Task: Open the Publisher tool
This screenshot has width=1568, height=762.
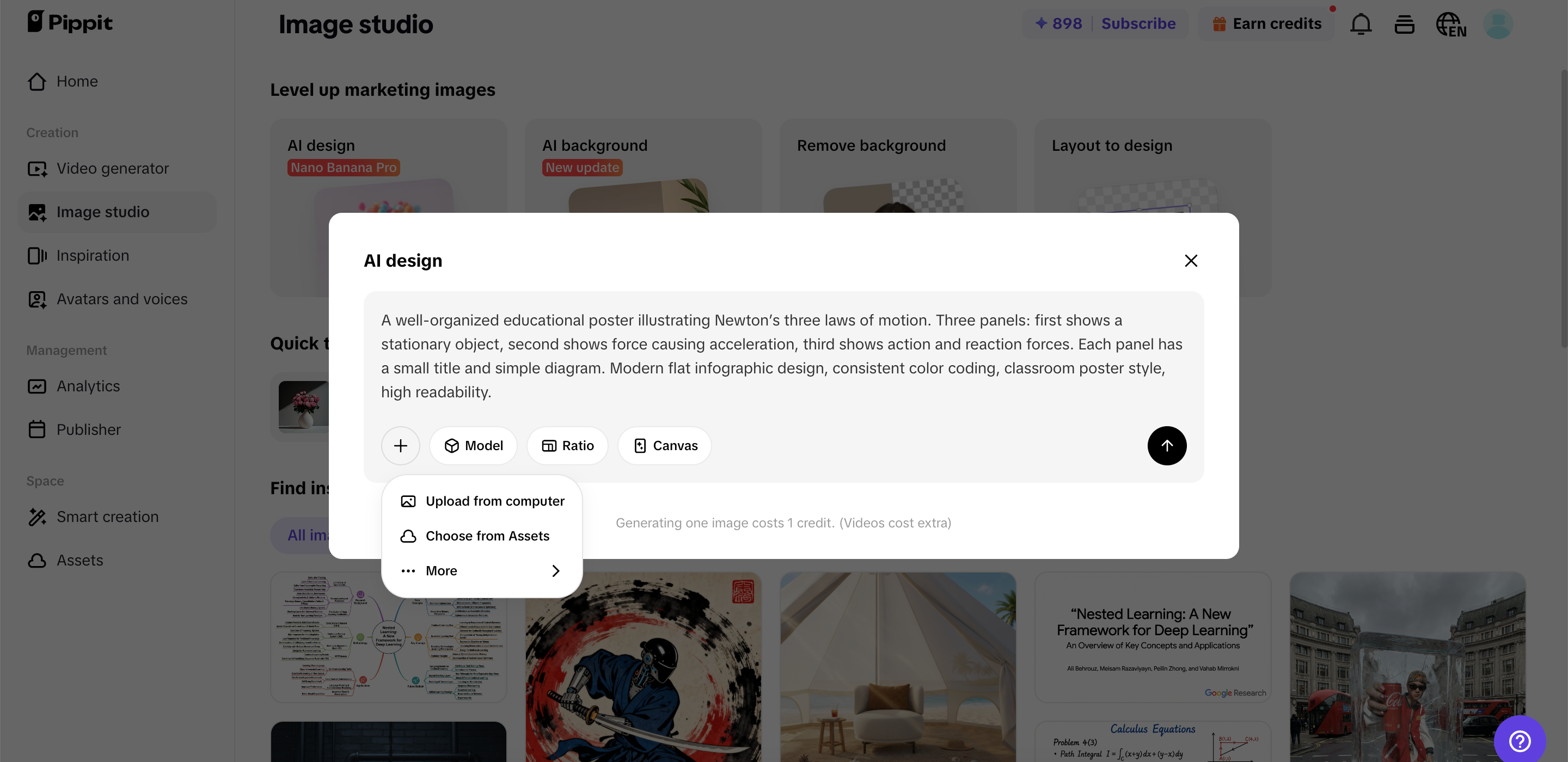Action: coord(89,429)
